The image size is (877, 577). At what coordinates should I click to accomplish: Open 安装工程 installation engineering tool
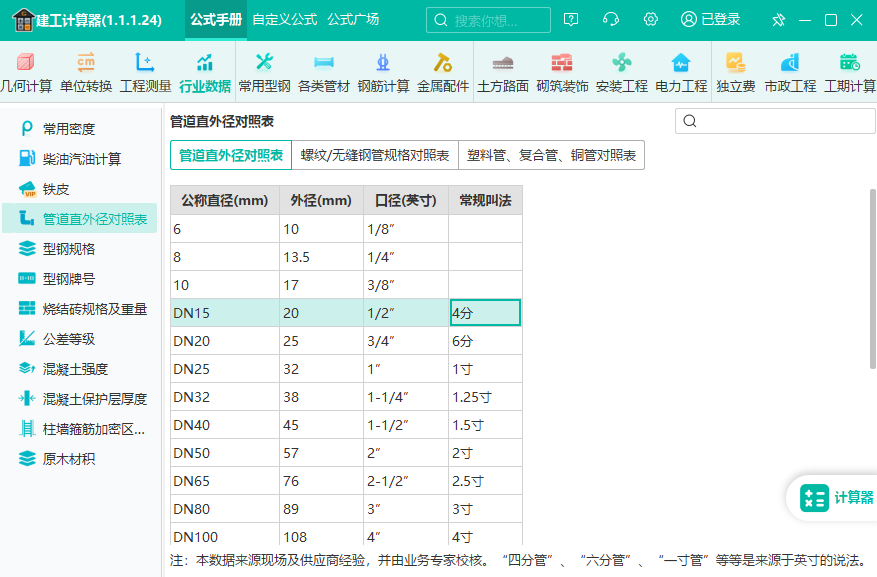(621, 73)
